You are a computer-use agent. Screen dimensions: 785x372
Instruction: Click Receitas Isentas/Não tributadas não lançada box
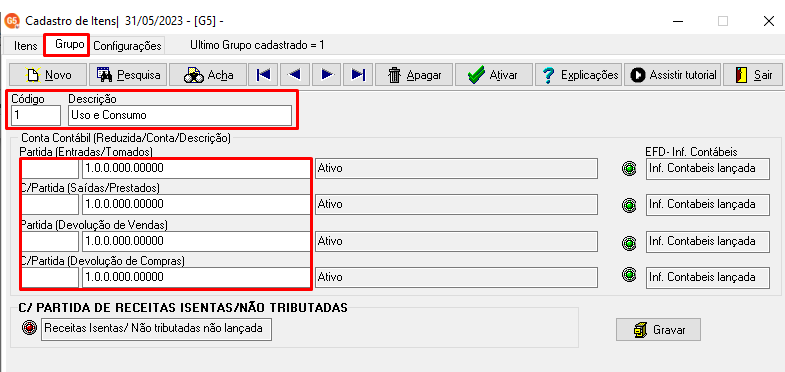(x=156, y=329)
